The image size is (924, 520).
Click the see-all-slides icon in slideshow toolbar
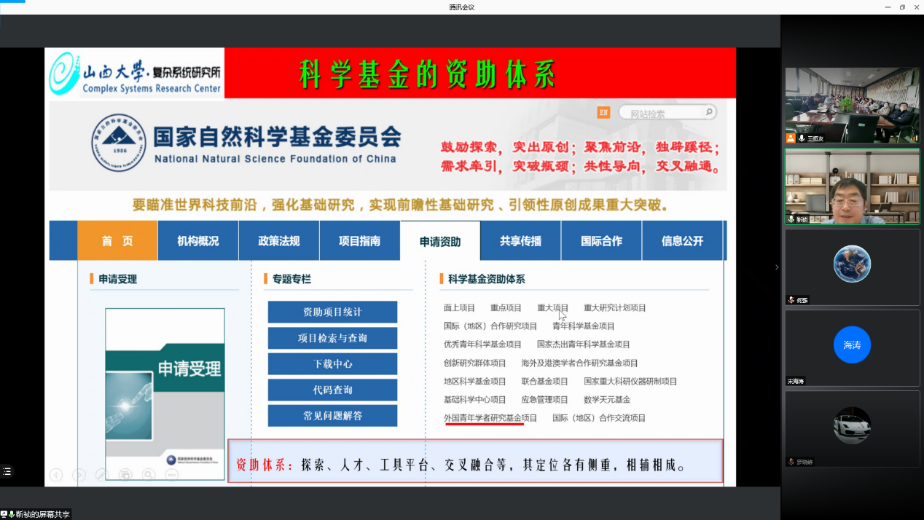tap(124, 474)
